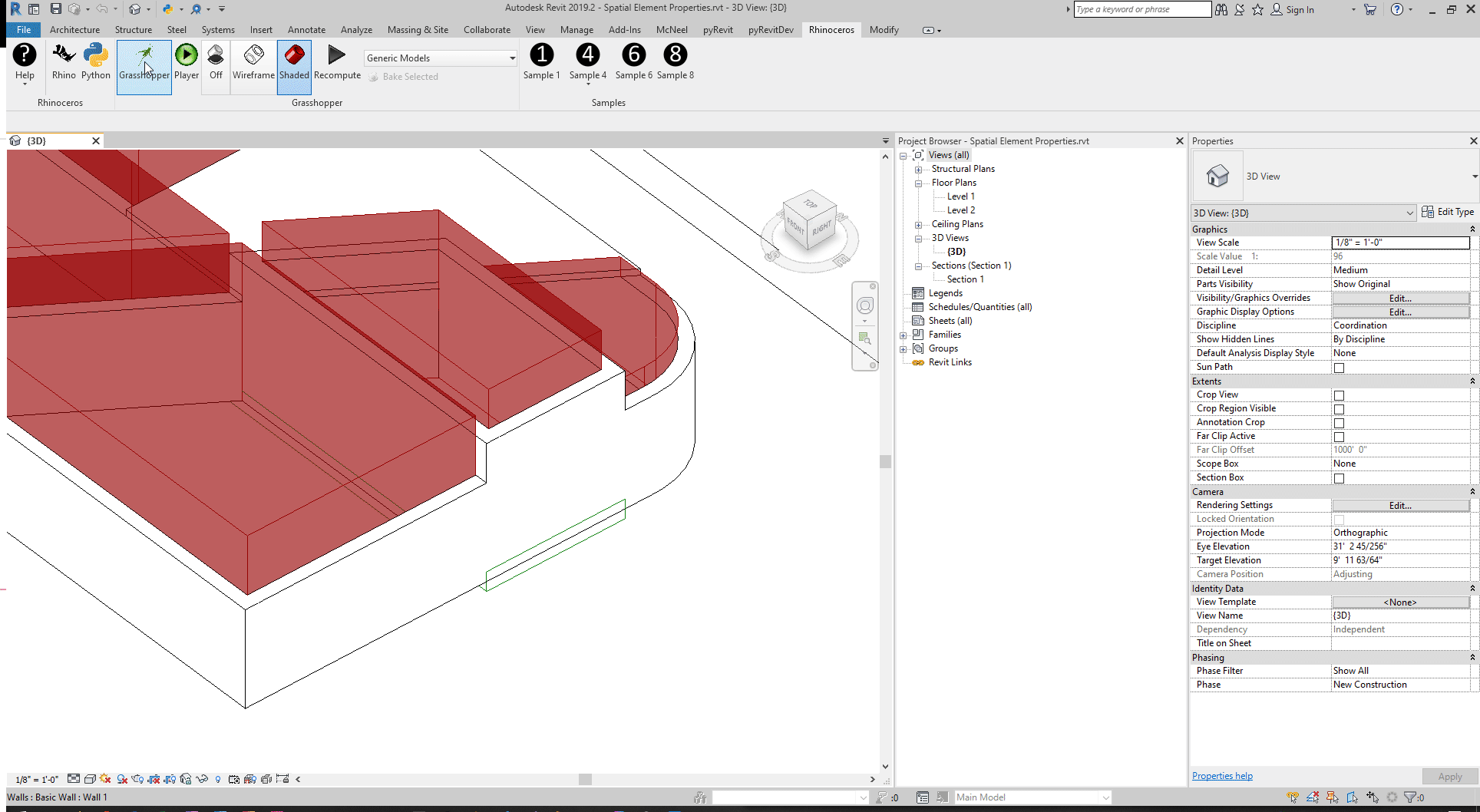Expand the Structural Plans tree node

(918, 170)
